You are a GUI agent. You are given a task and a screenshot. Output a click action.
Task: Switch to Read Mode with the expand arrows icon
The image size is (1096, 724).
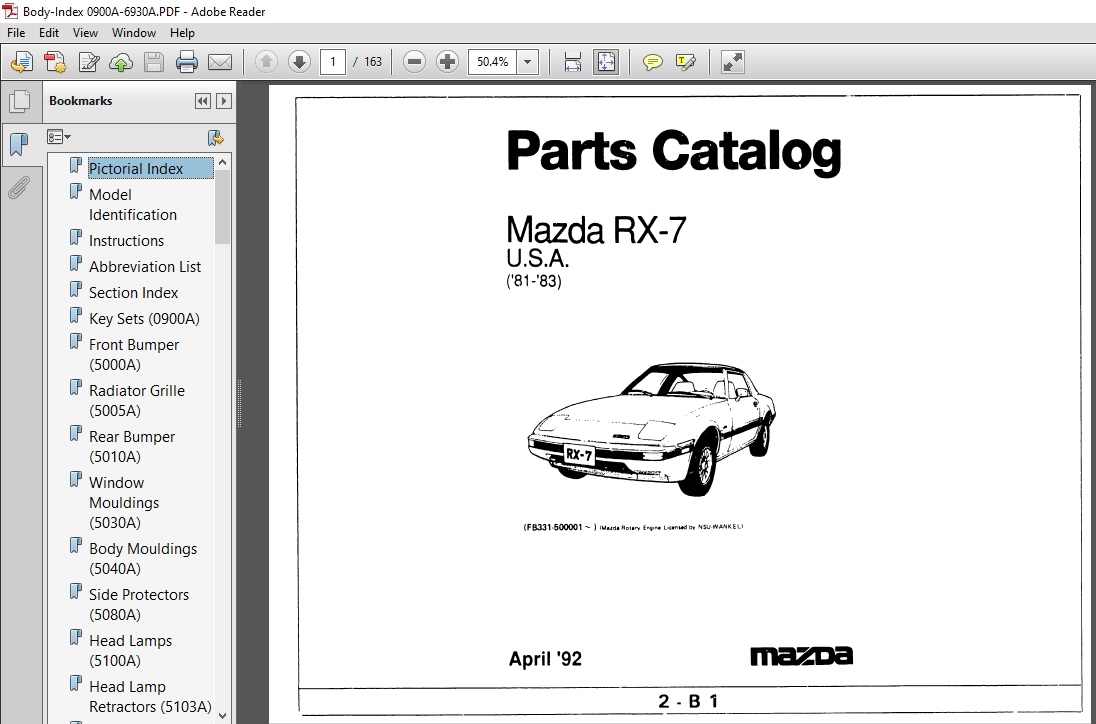coord(733,62)
